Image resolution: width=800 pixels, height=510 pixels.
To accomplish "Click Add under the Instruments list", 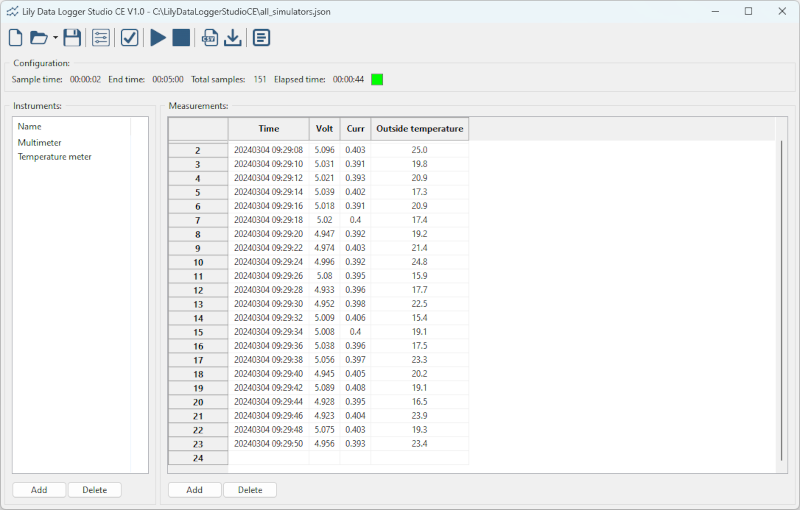I will (x=39, y=490).
